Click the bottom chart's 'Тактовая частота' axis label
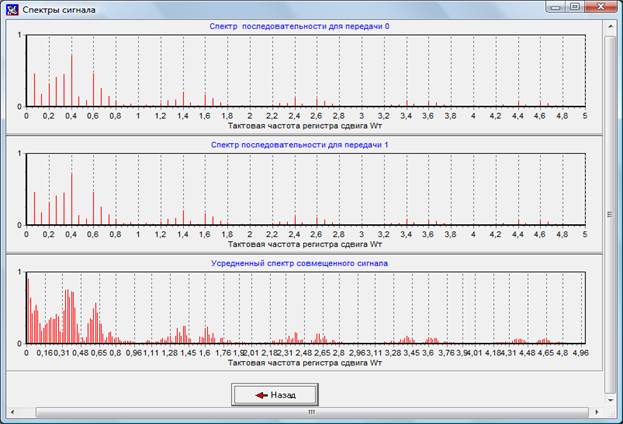The width and height of the screenshot is (623, 424). (x=305, y=365)
